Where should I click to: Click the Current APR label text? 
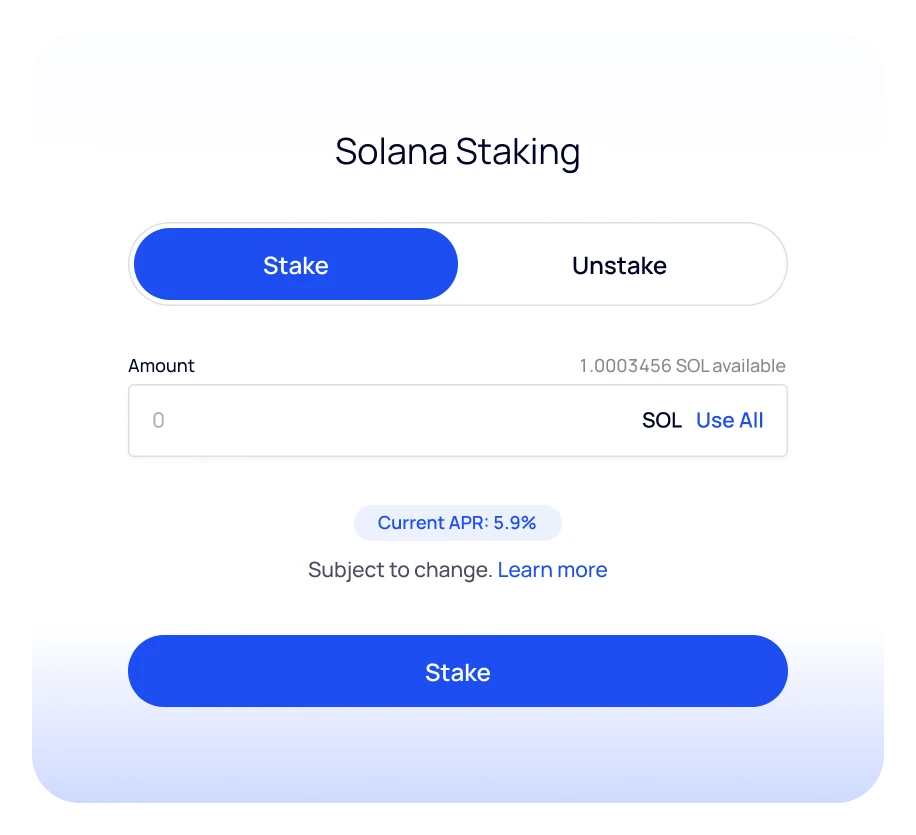pos(432,523)
